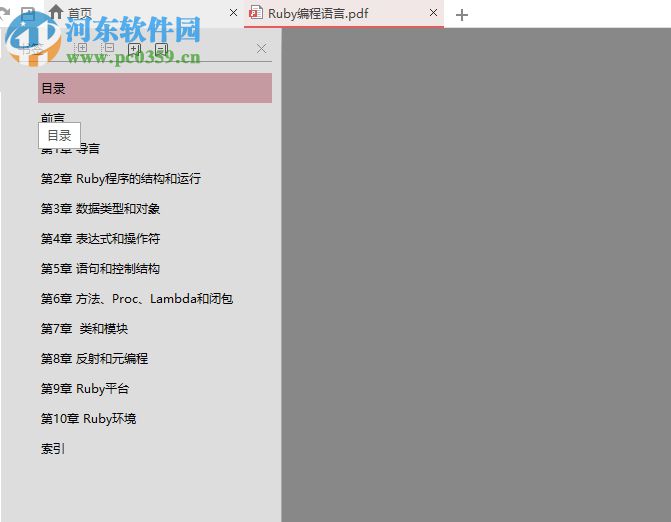Click the home icon on the first tab
The width and height of the screenshot is (671, 522).
tap(56, 12)
